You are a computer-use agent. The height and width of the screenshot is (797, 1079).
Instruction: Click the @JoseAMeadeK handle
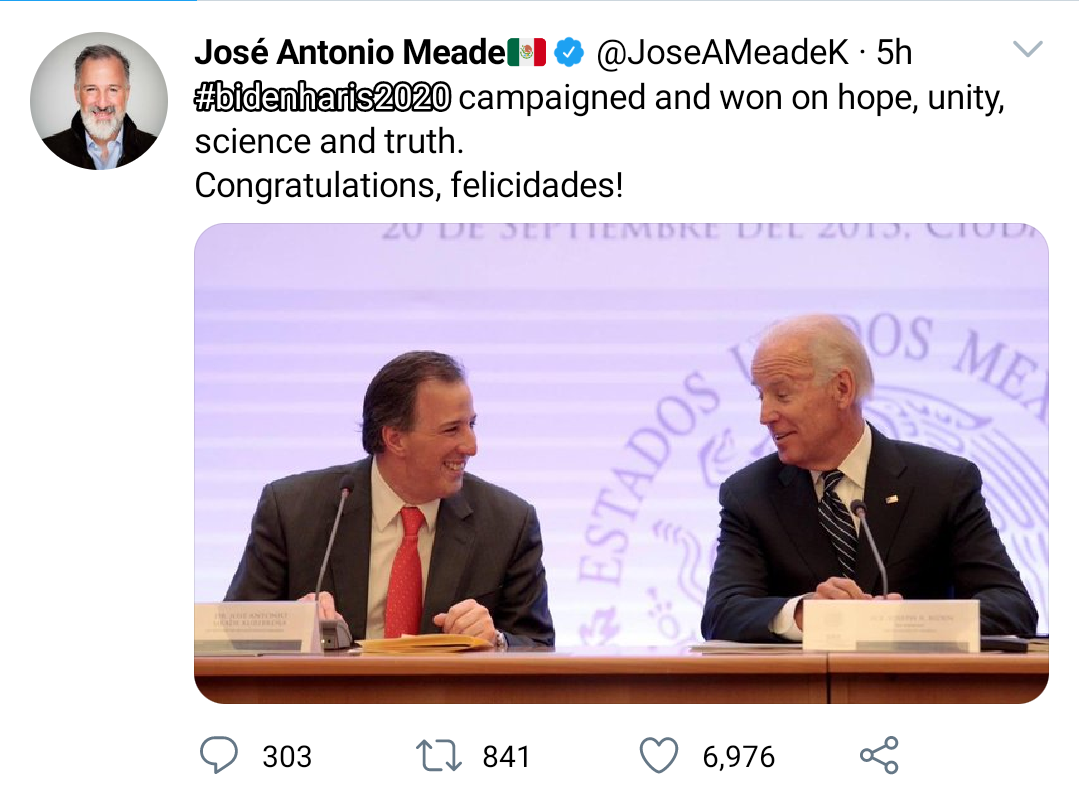tap(722, 52)
